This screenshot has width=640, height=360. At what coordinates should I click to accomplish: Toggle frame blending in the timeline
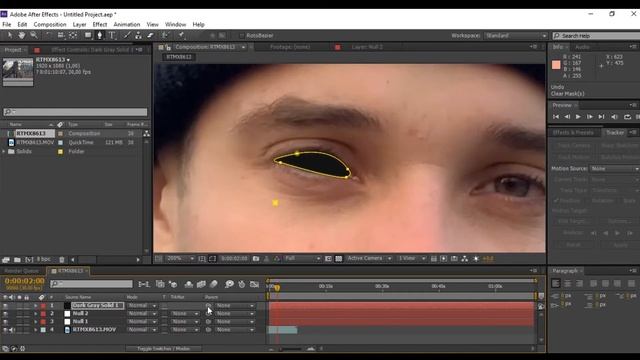click(x=201, y=284)
